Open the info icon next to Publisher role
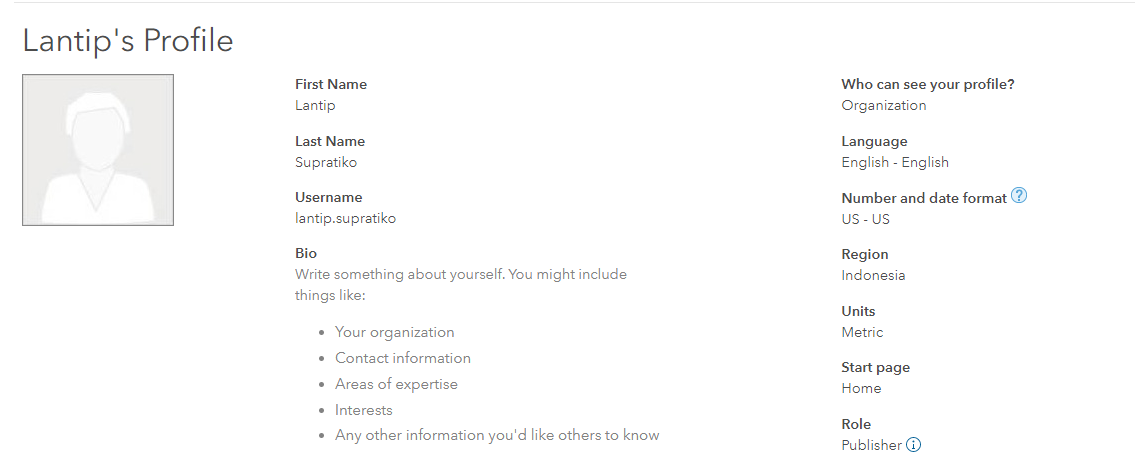 [913, 445]
